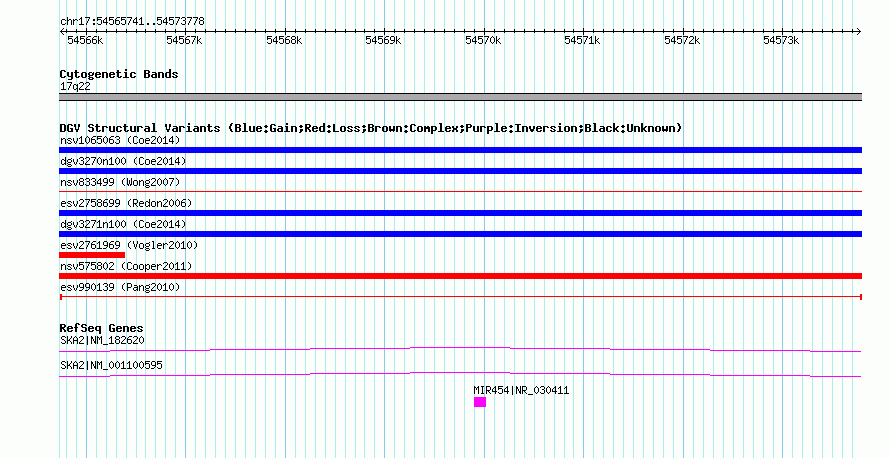Click the chr17:54565741..54573778 region label
Screen dimensions: 890x458
point(132,21)
